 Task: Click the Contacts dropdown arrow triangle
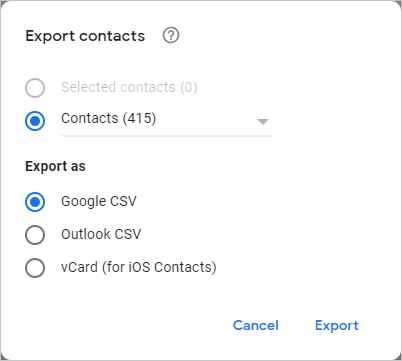[263, 122]
